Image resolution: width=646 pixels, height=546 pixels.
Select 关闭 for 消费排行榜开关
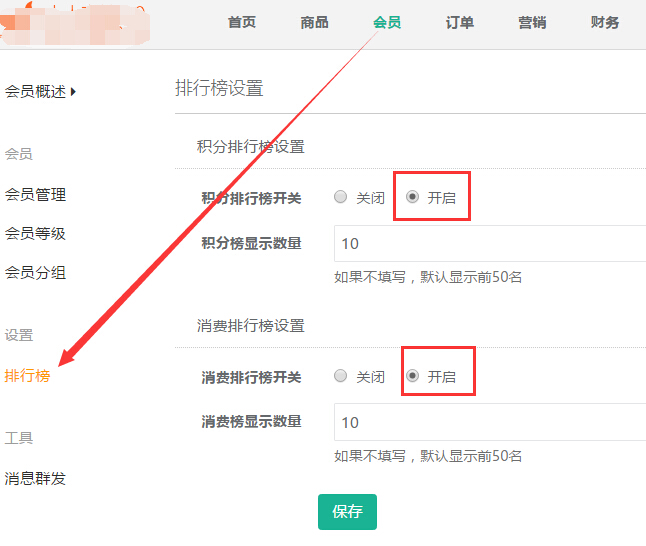(341, 376)
